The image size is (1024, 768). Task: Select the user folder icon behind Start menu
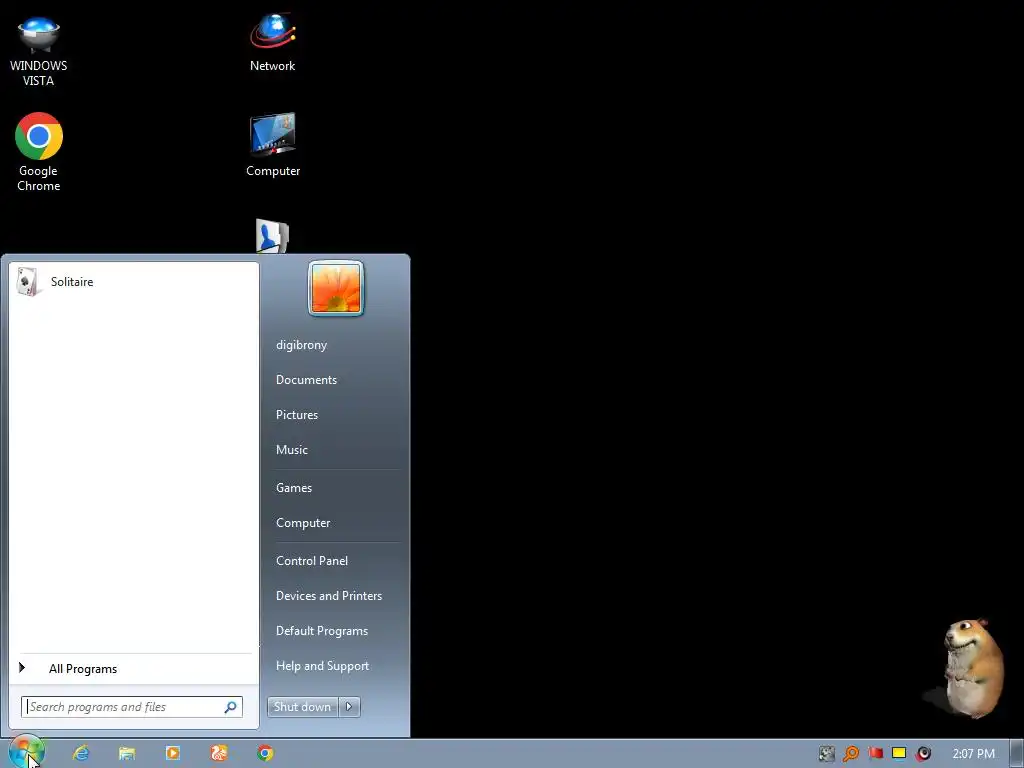pyautogui.click(x=272, y=236)
